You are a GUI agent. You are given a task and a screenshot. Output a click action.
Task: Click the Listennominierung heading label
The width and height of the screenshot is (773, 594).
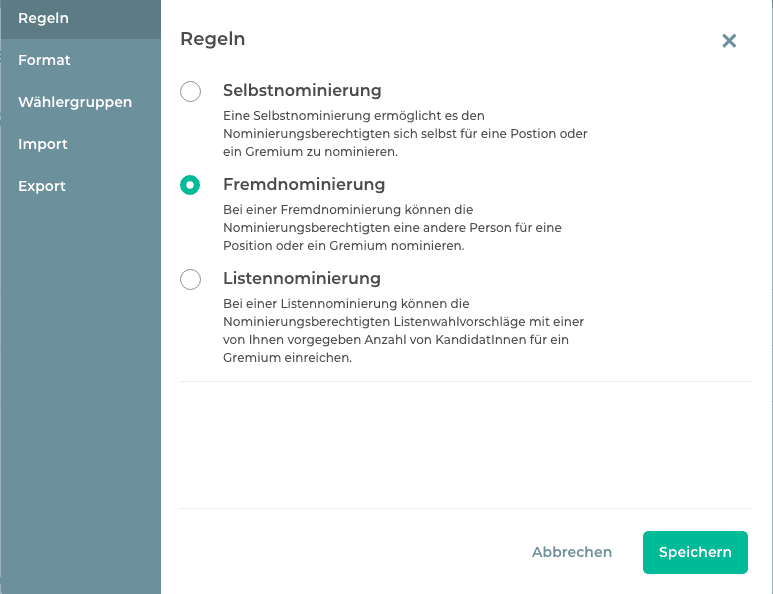[302, 278]
